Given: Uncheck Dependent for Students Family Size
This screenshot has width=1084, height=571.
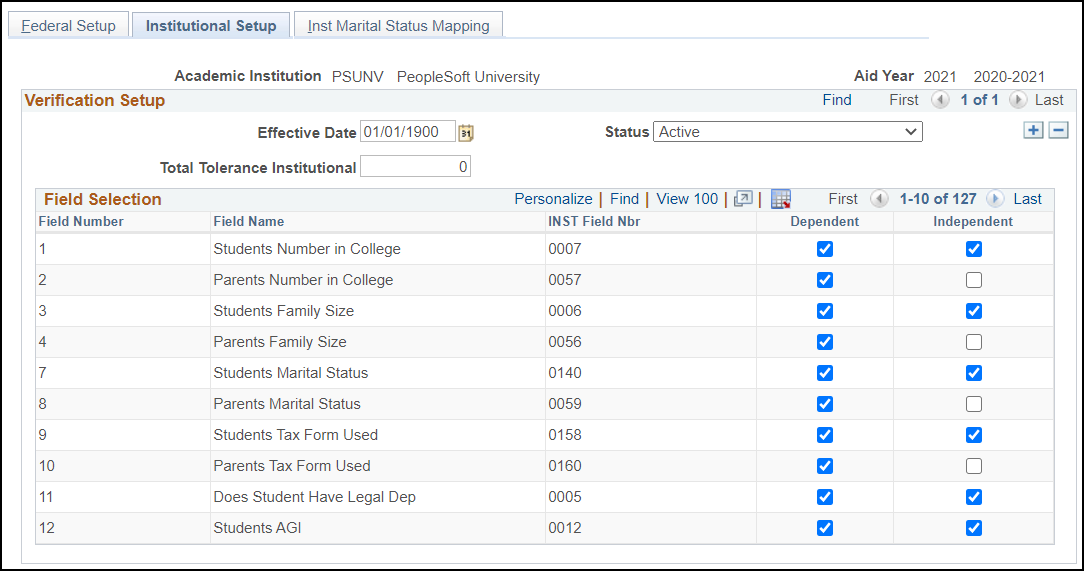Looking at the screenshot, I should (825, 311).
